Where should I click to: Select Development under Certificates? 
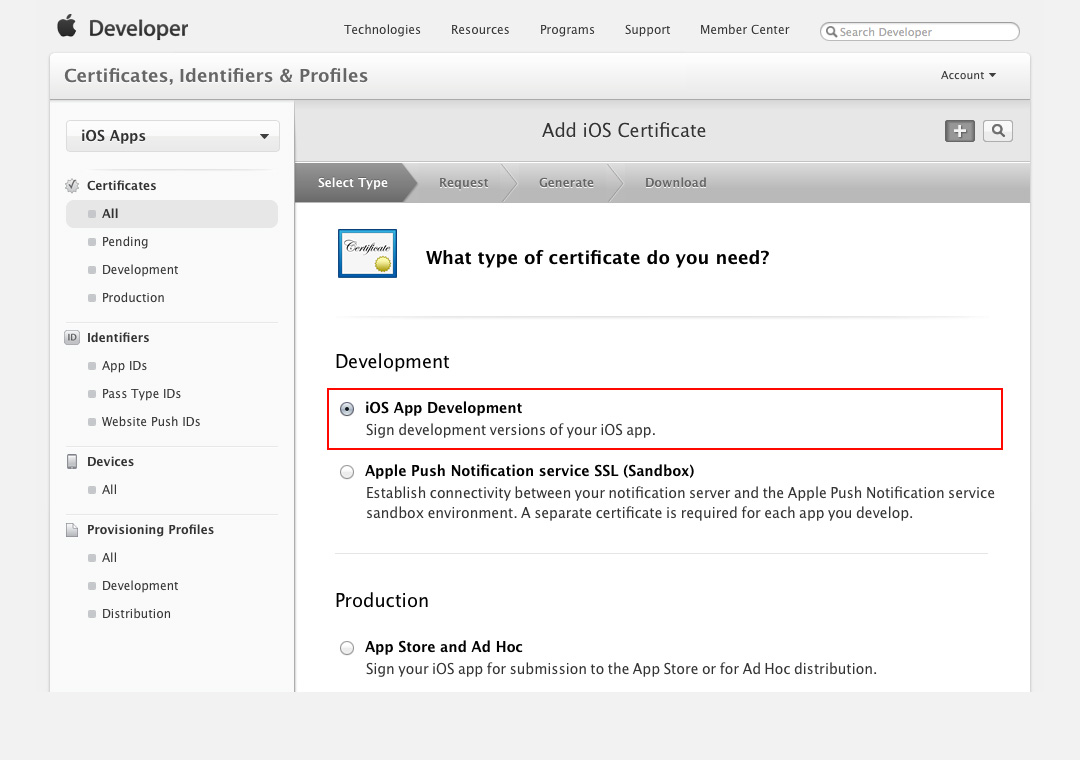(x=140, y=269)
